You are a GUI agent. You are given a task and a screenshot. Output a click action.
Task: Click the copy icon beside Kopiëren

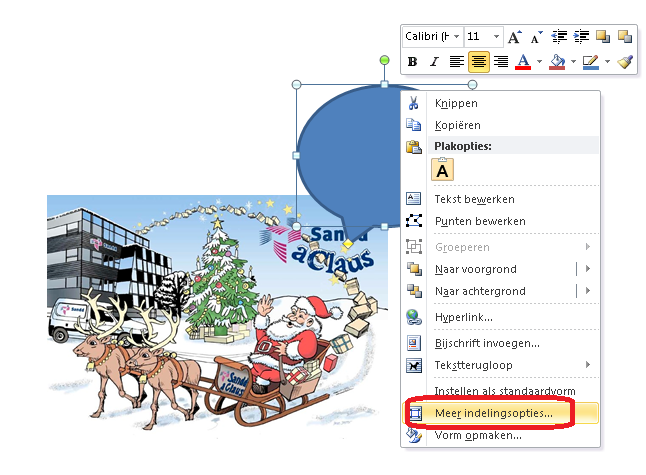414,125
